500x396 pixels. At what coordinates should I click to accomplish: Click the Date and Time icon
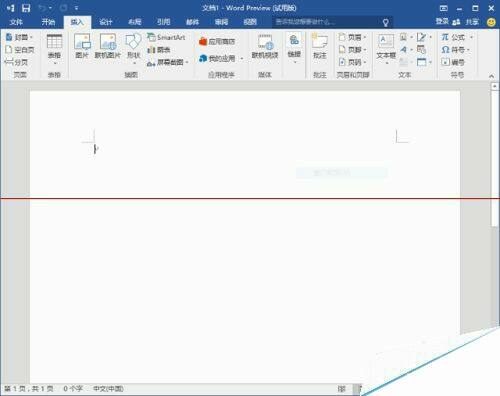421,50
